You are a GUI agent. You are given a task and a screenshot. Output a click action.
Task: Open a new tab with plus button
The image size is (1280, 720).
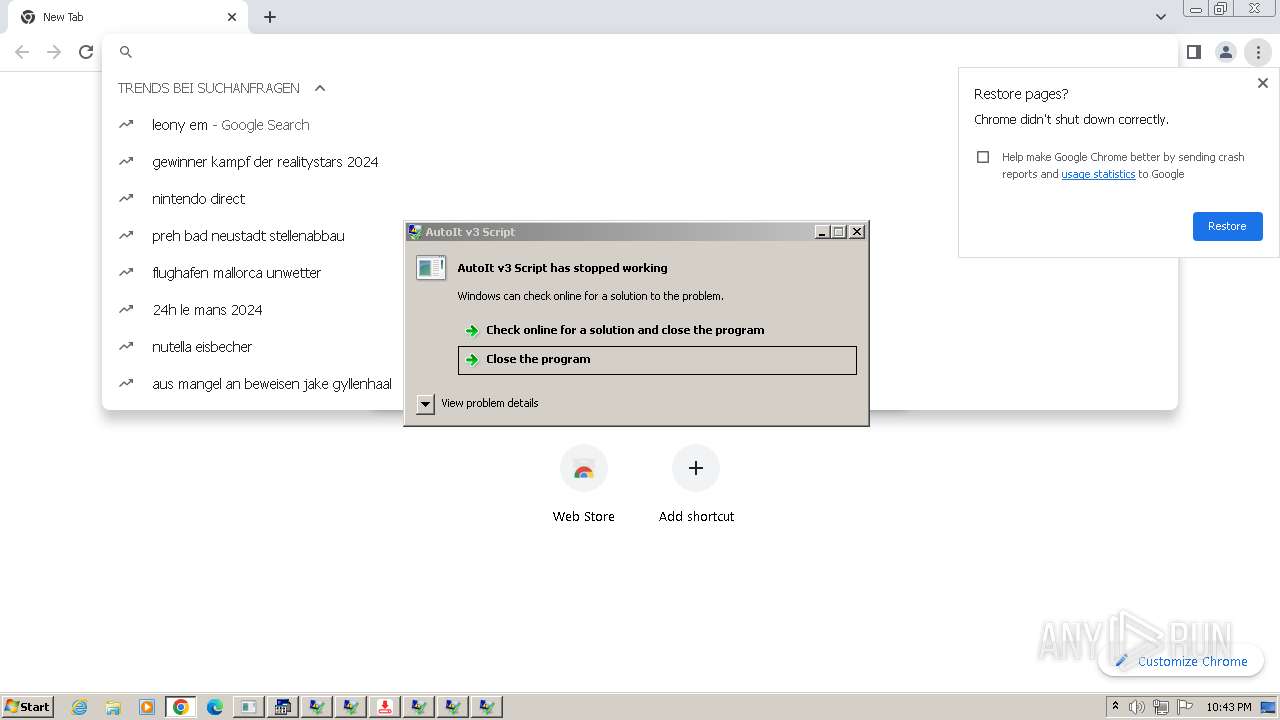pos(270,17)
